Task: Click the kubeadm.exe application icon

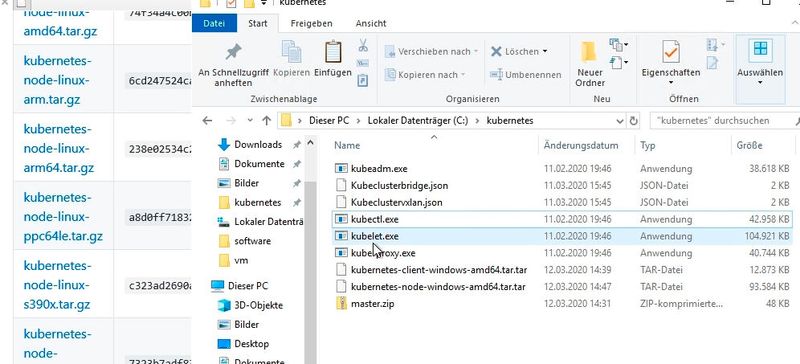Action: 341,168
